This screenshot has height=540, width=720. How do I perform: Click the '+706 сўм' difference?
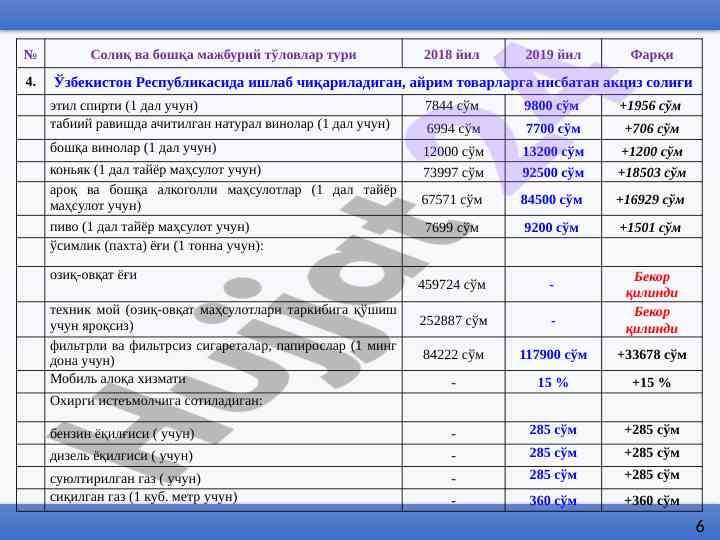tap(652, 129)
